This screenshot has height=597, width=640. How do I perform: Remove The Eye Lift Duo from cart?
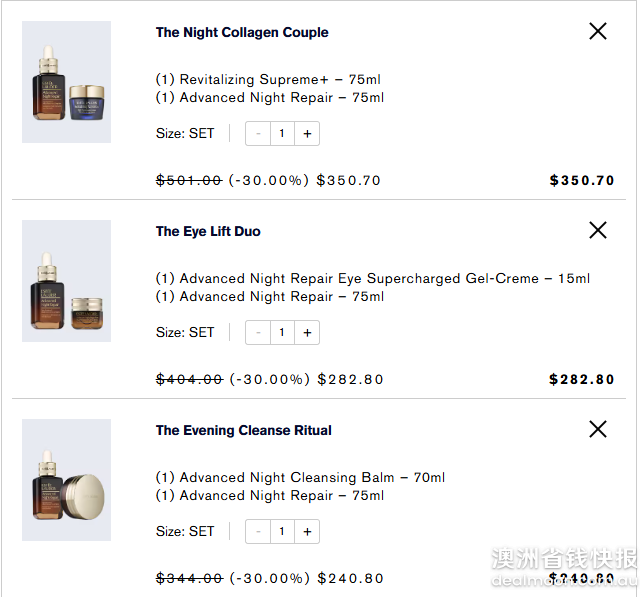pyautogui.click(x=598, y=230)
